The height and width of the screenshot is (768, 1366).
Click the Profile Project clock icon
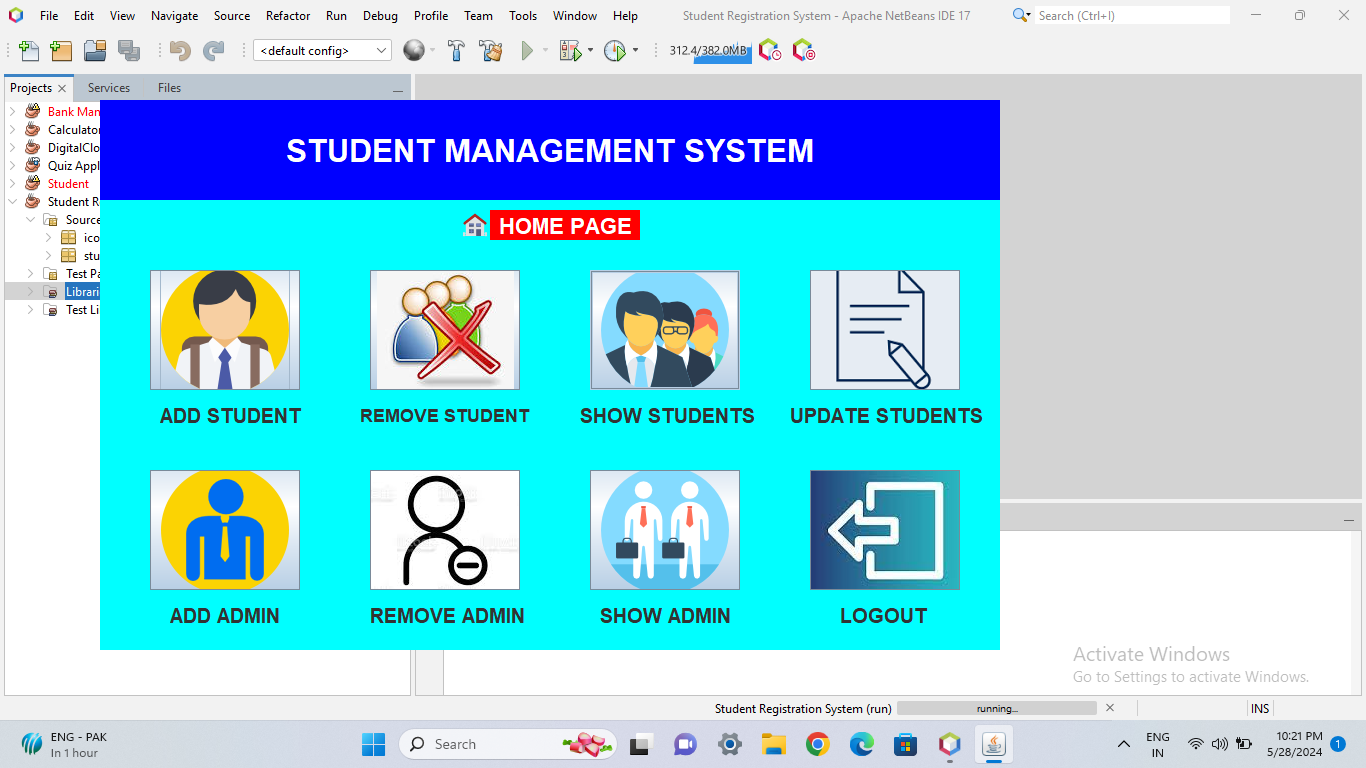(x=615, y=50)
